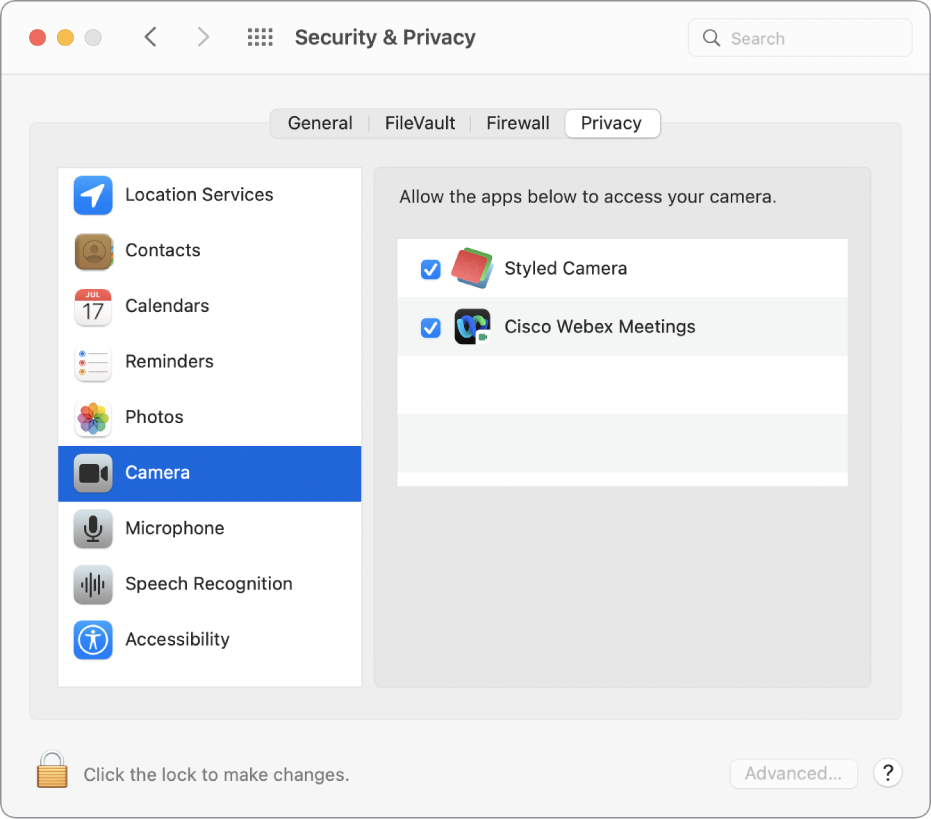Screen dimensions: 931x819
Task: Switch to the Firewall tab
Action: (x=518, y=124)
